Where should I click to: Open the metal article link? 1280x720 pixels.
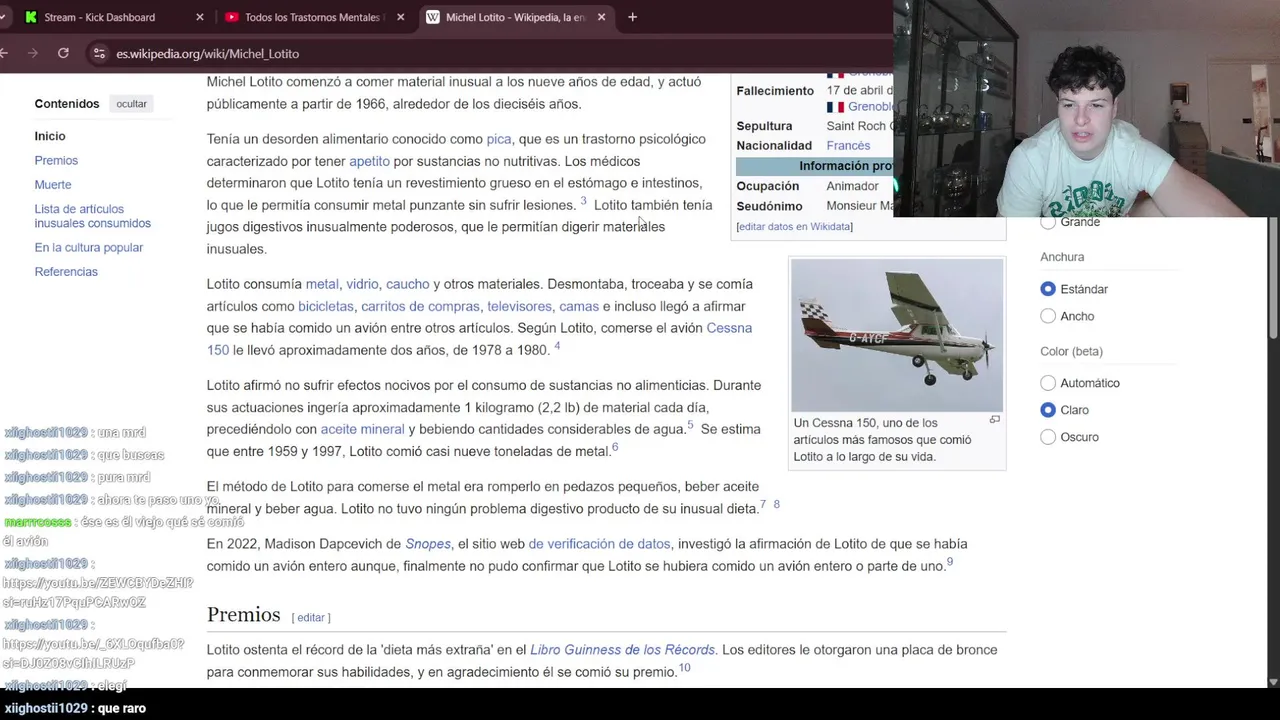(x=322, y=284)
